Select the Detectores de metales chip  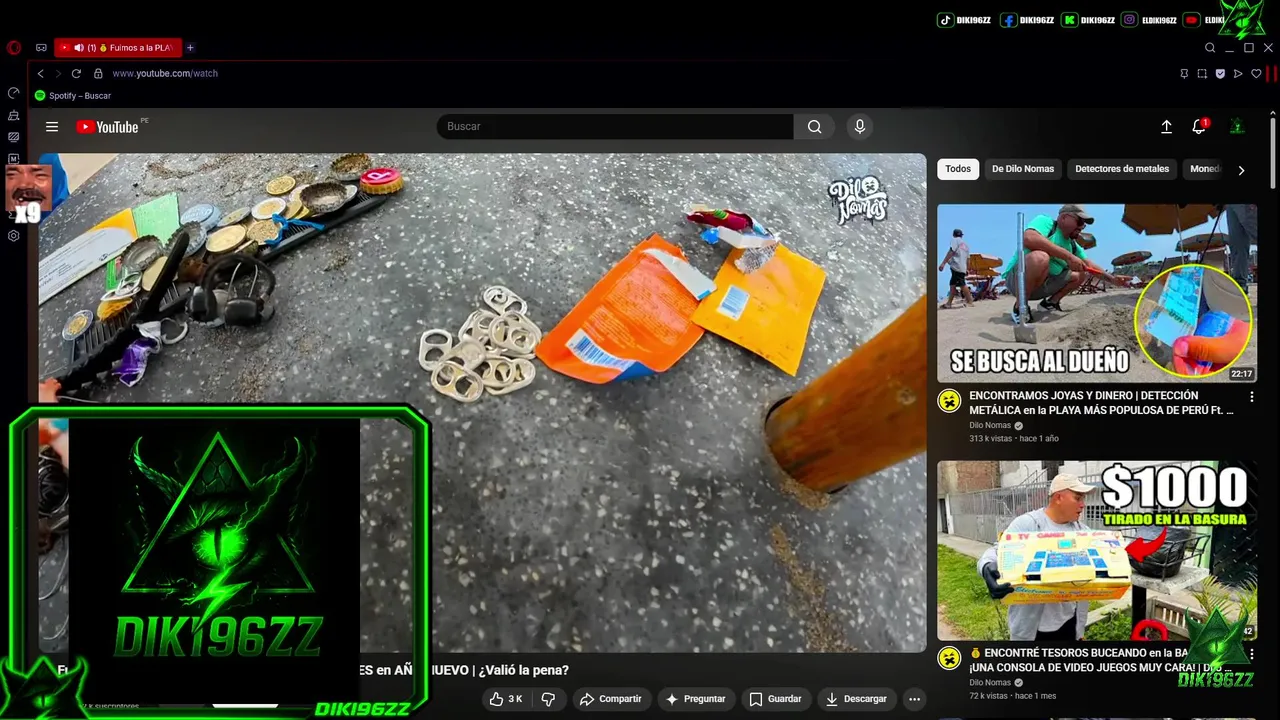click(x=1122, y=169)
